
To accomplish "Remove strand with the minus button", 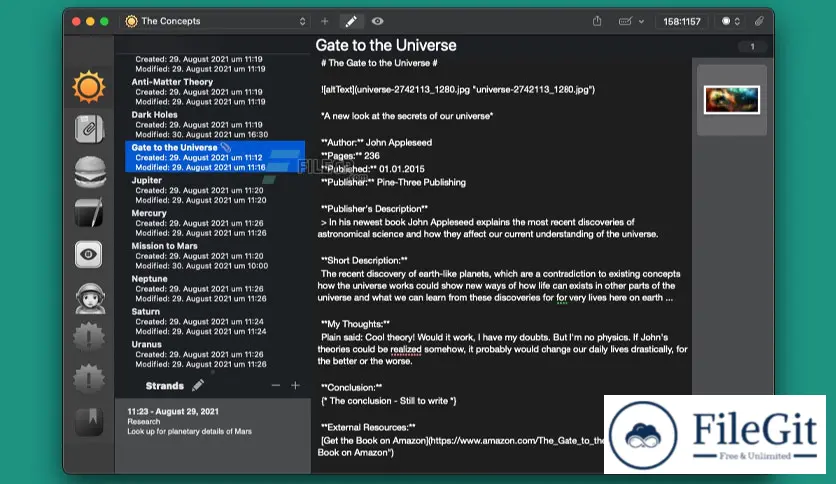I will [x=276, y=385].
